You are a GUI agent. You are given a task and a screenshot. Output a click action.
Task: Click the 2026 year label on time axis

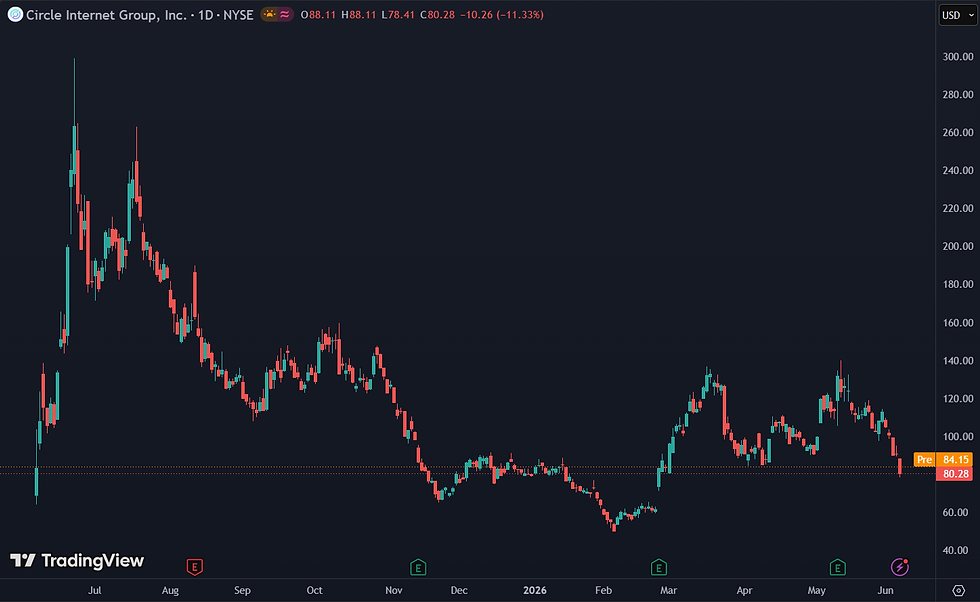click(x=534, y=590)
